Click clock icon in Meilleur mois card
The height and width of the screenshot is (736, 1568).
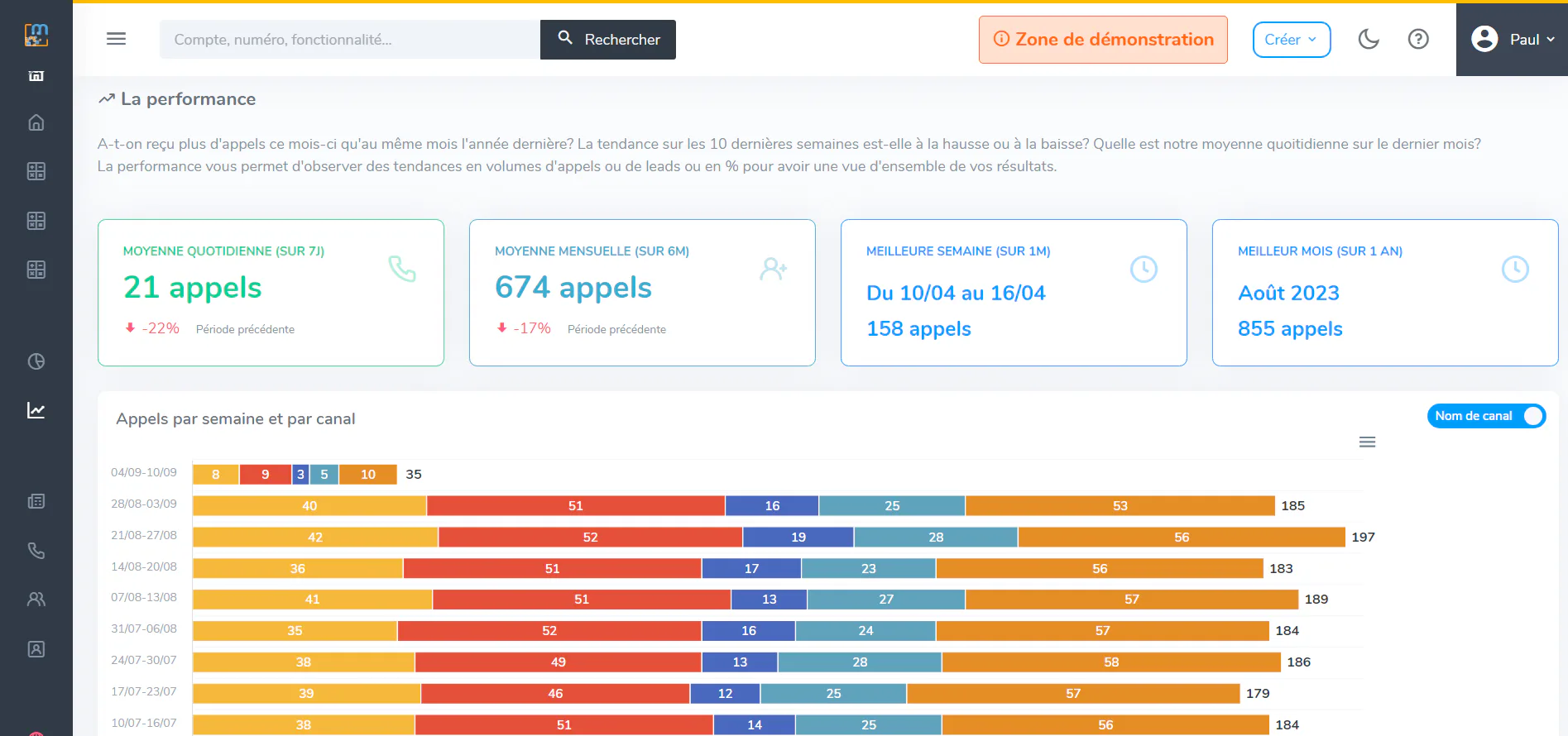click(1515, 269)
